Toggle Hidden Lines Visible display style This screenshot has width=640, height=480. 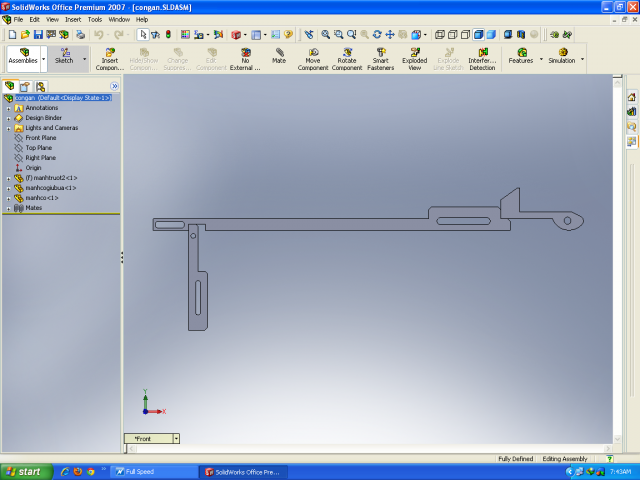click(x=453, y=35)
